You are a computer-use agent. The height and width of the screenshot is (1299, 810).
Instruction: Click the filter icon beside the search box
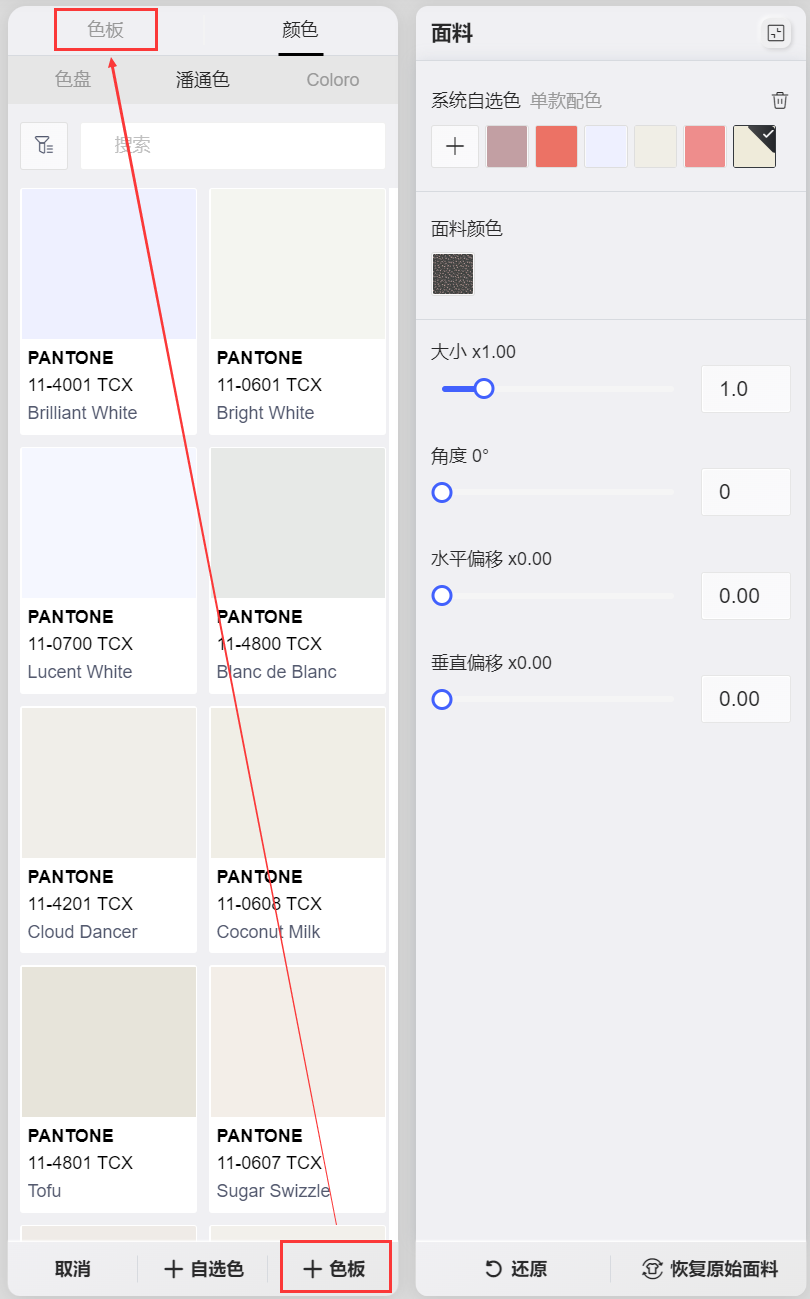(44, 146)
